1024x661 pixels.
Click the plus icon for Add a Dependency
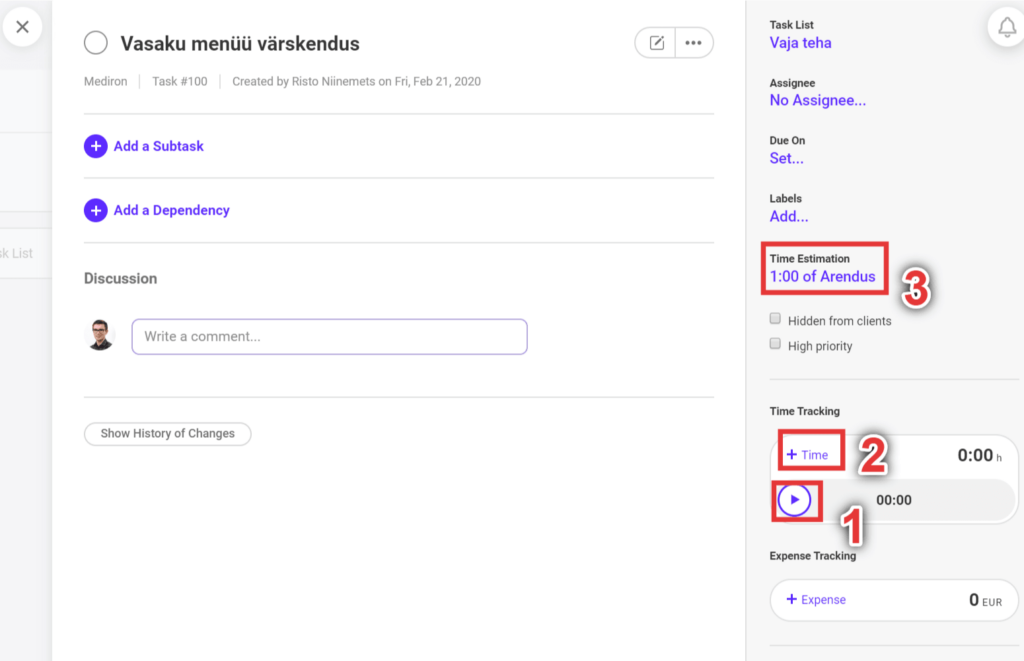coord(96,210)
